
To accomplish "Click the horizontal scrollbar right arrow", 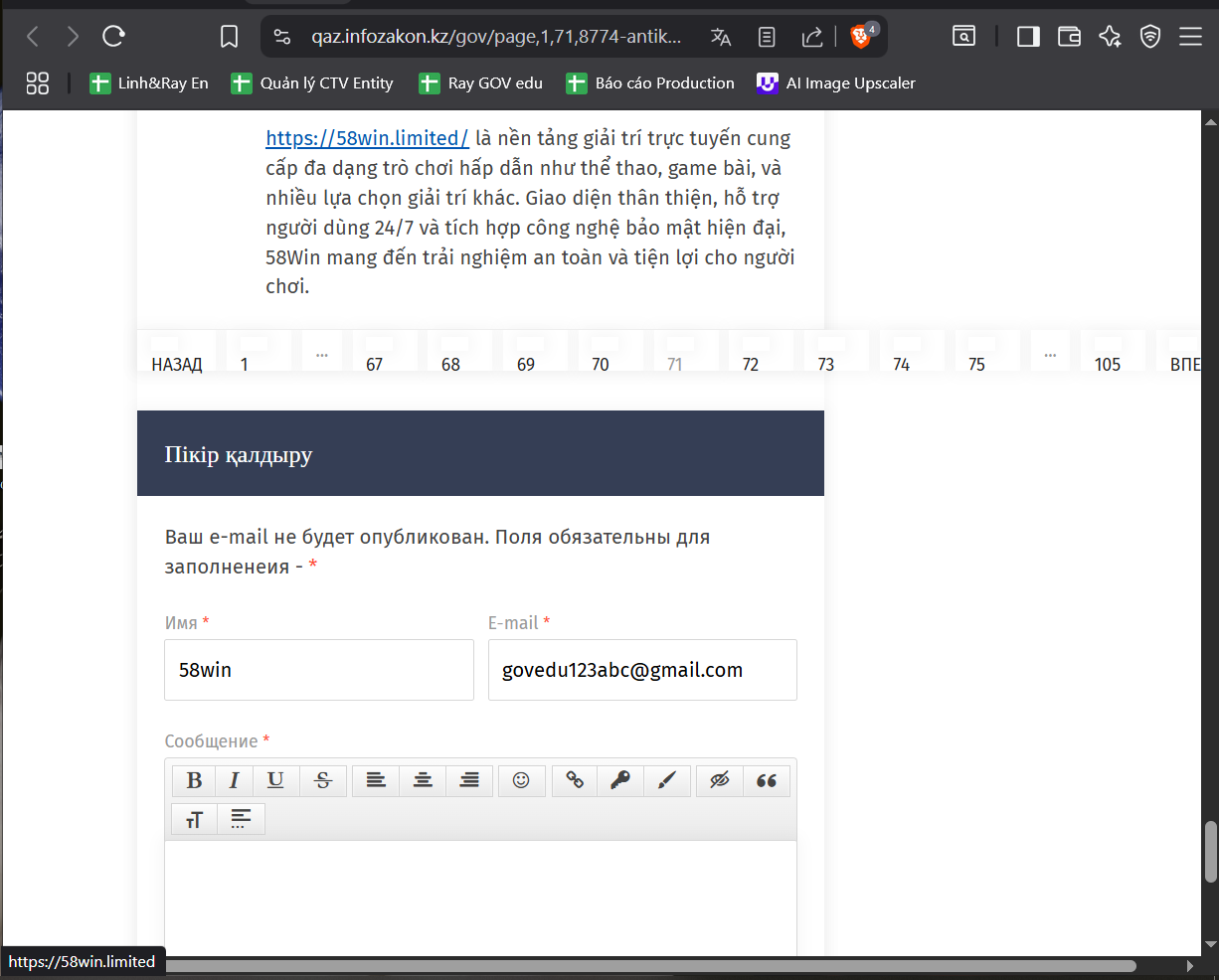I will tap(1190, 966).
